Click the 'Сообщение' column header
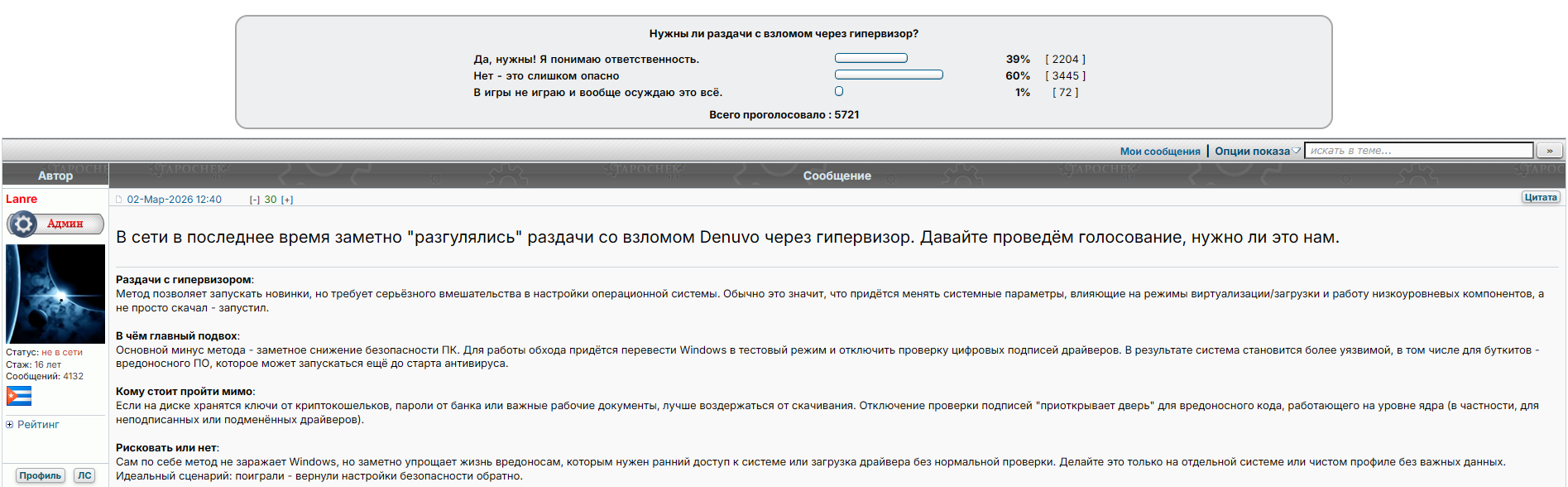Image resolution: width=1568 pixels, height=487 pixels. pyautogui.click(x=837, y=176)
